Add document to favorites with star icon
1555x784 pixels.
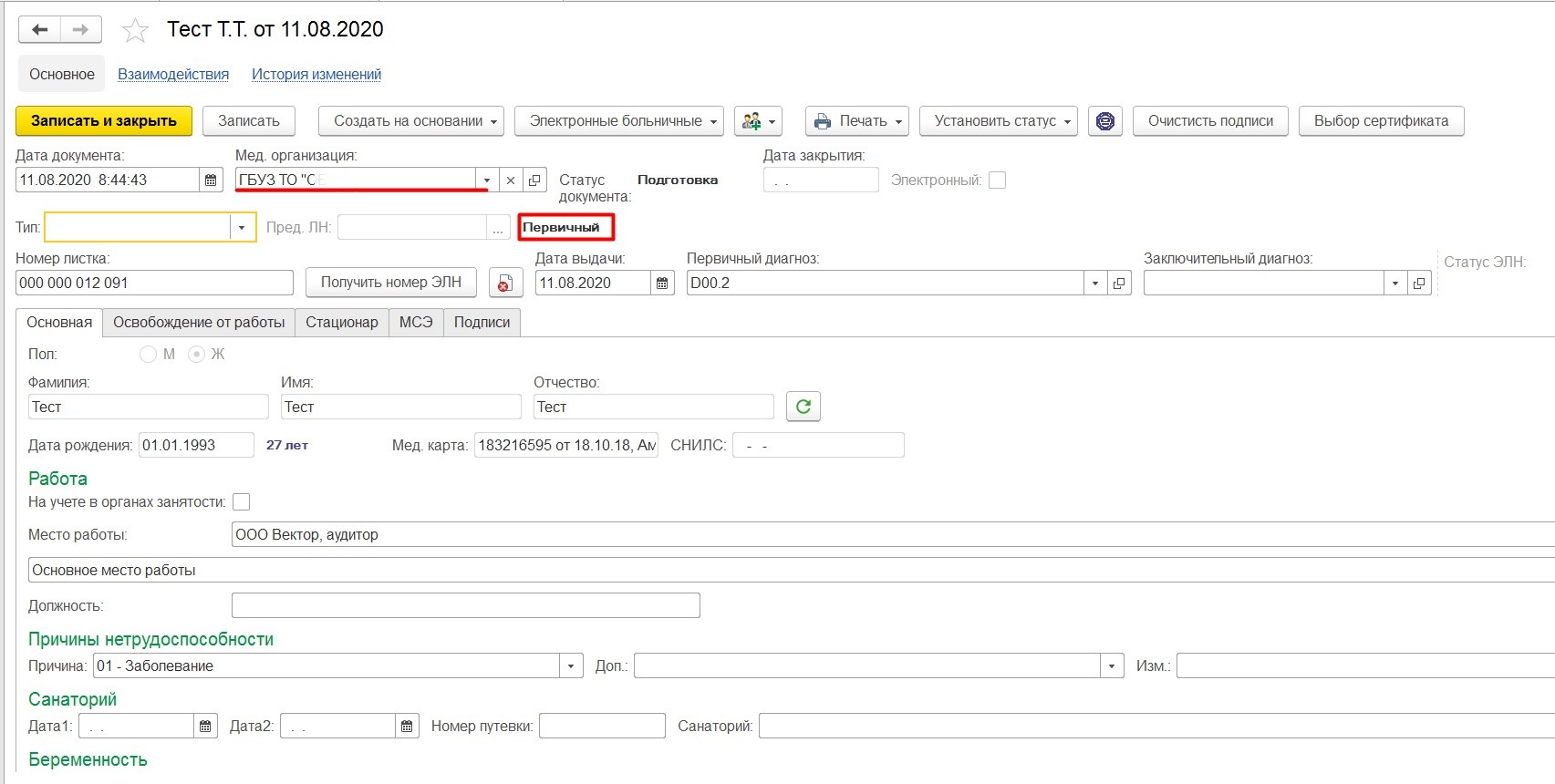tap(135, 31)
